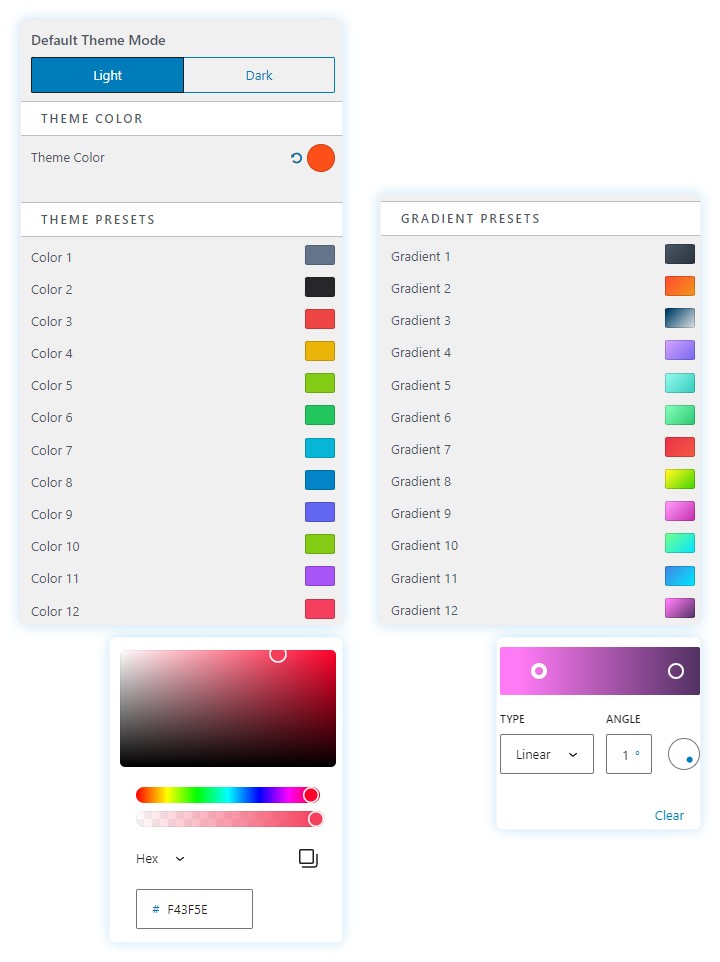Image resolution: width=720 pixels, height=962 pixels.
Task: Select the Color 4 yellow swatch
Action: 320,352
